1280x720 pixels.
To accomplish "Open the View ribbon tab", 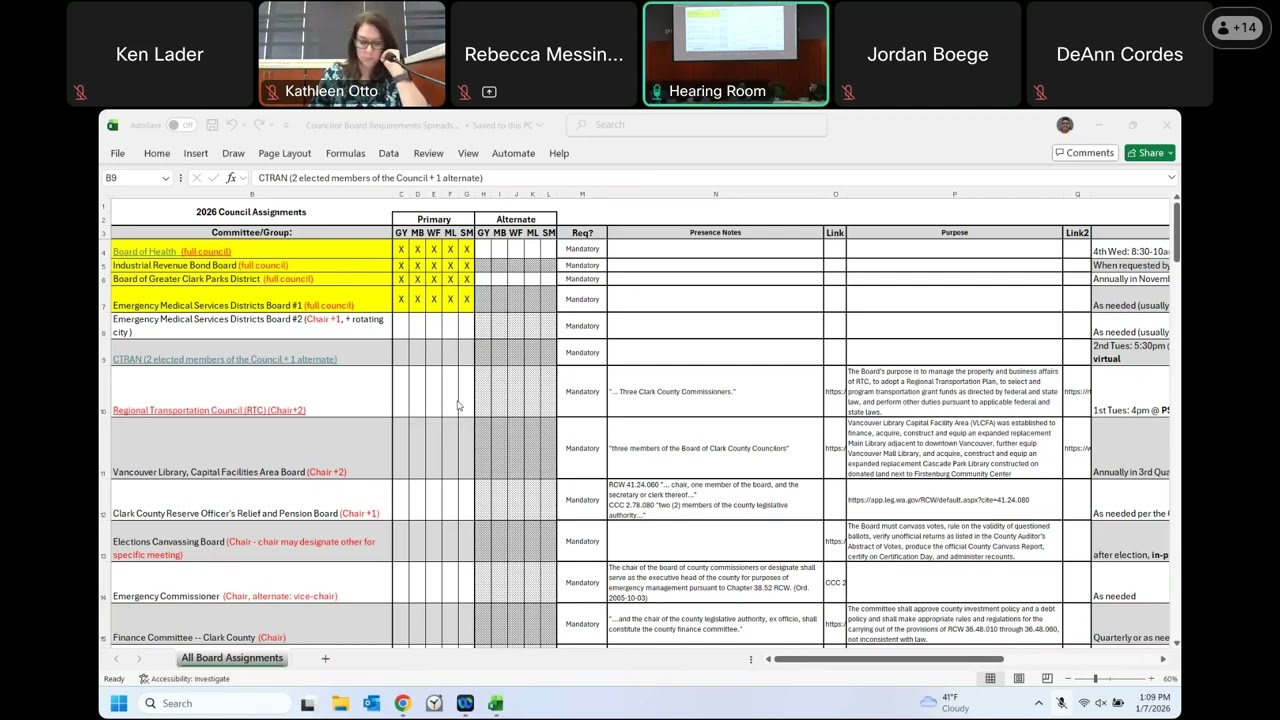I will pos(468,153).
